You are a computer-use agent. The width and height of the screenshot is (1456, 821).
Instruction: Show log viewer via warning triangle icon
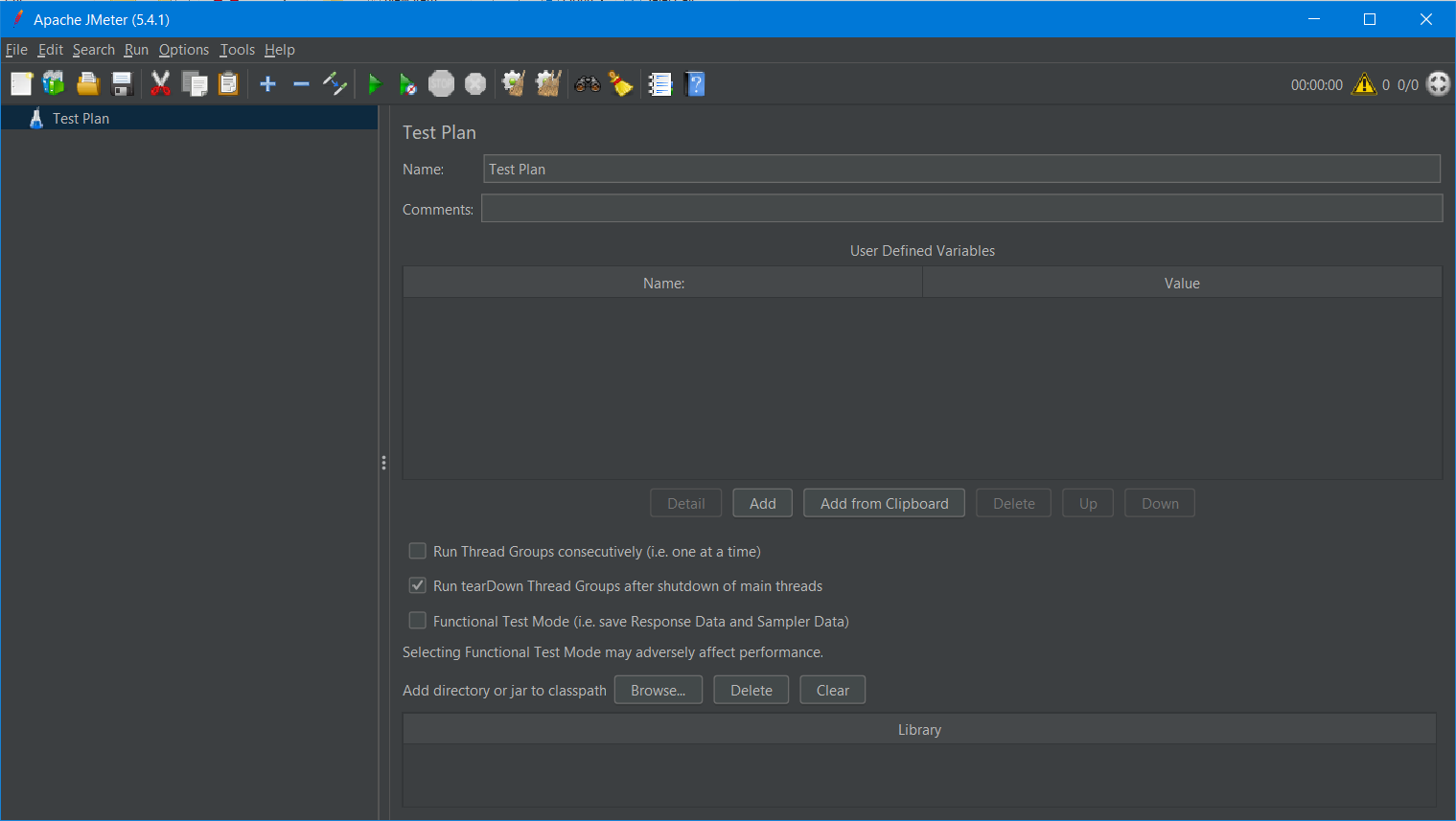[1363, 84]
